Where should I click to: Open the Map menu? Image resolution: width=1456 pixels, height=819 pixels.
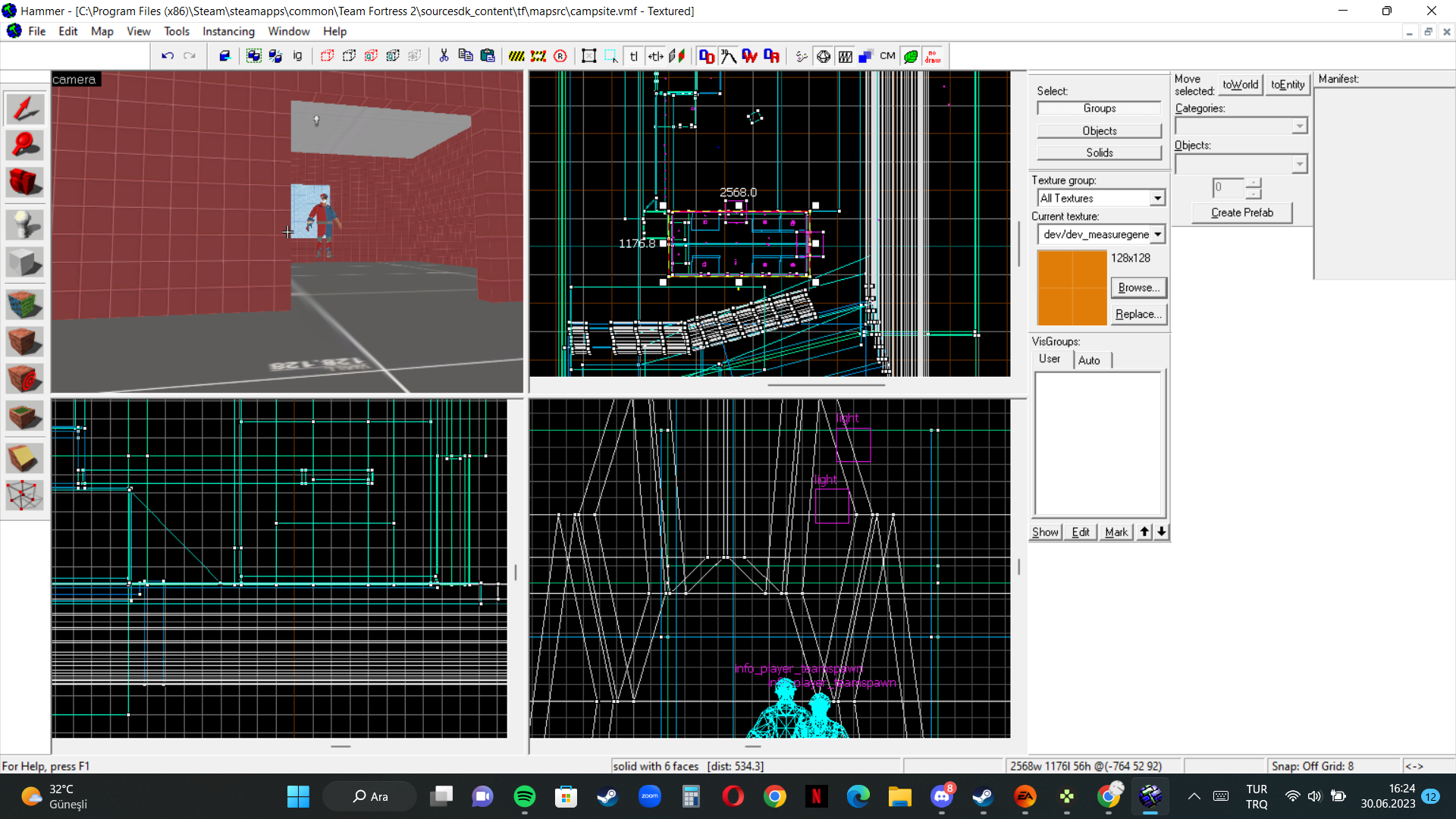[102, 31]
